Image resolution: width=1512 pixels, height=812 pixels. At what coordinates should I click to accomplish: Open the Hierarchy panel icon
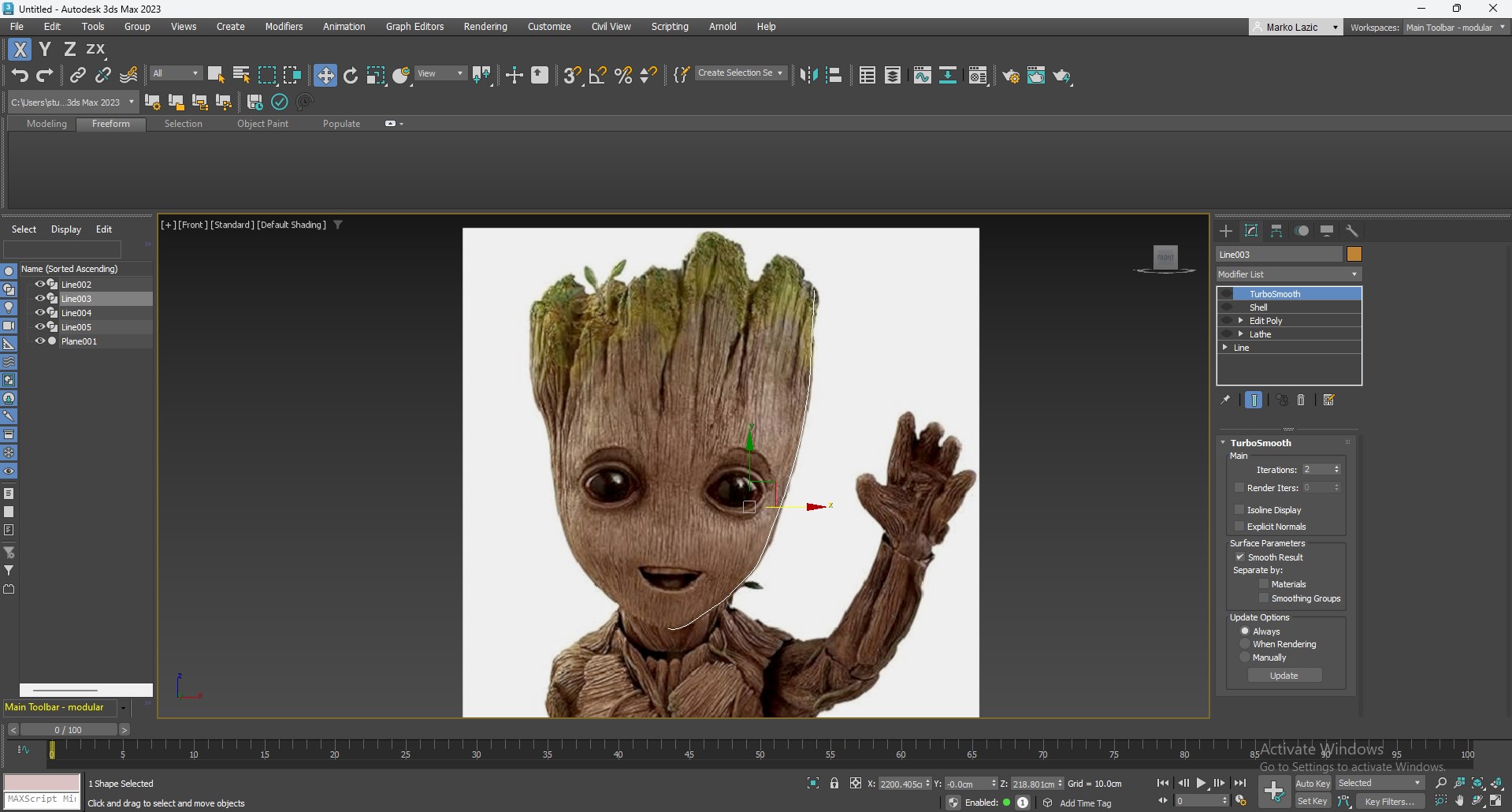tap(1276, 231)
